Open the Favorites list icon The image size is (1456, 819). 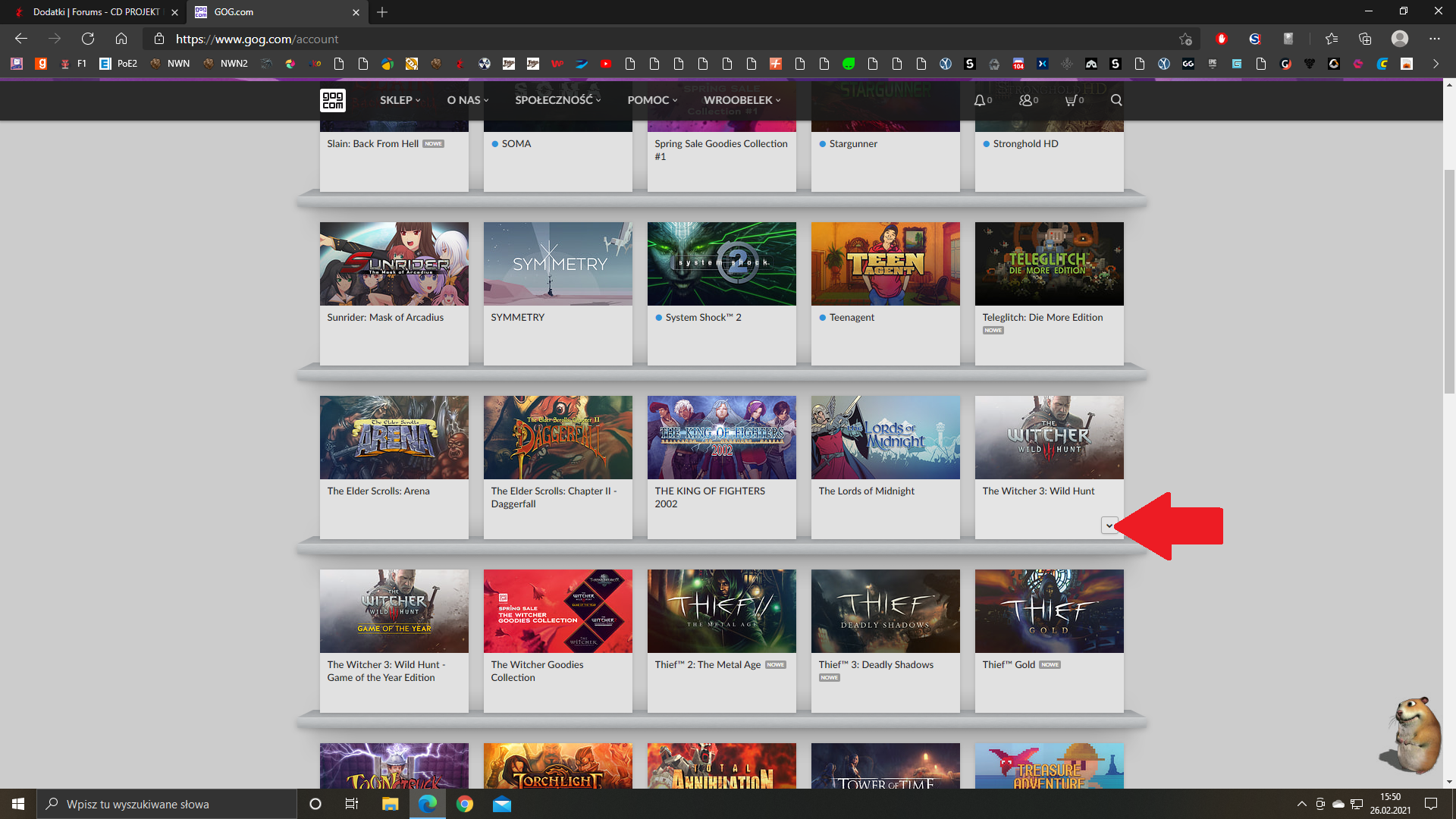1332,39
